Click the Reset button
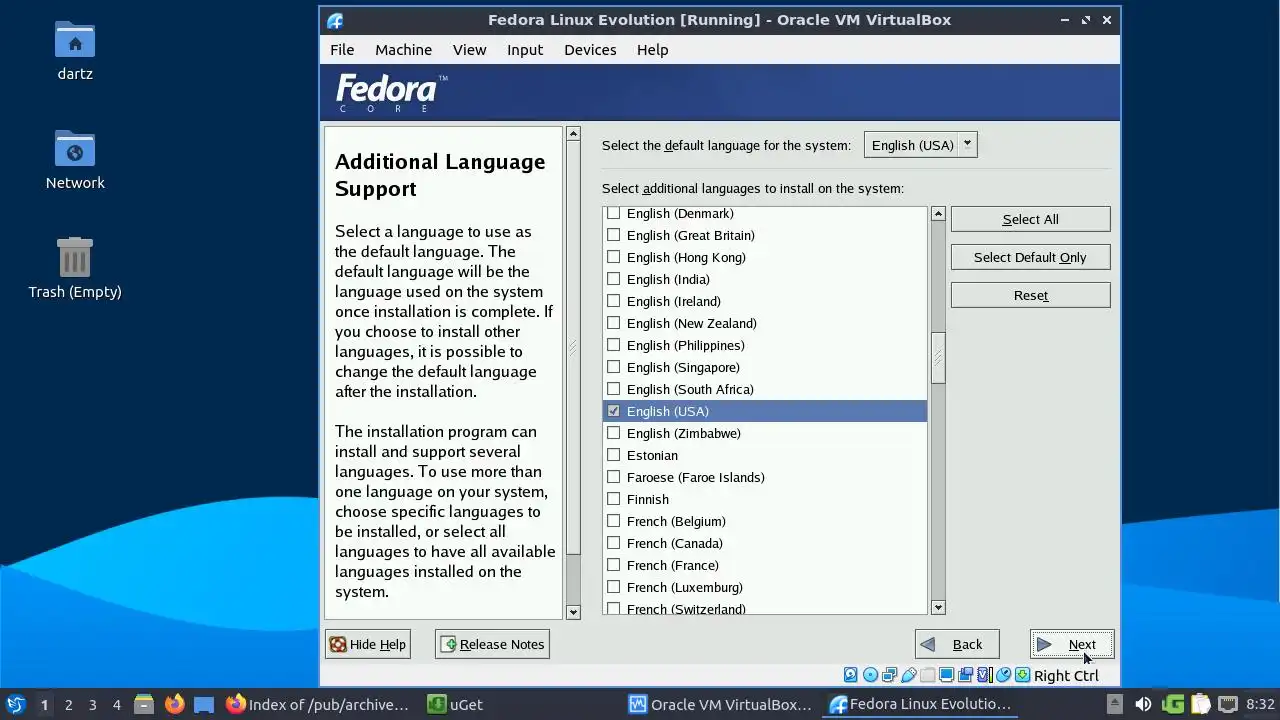 pos(1030,296)
